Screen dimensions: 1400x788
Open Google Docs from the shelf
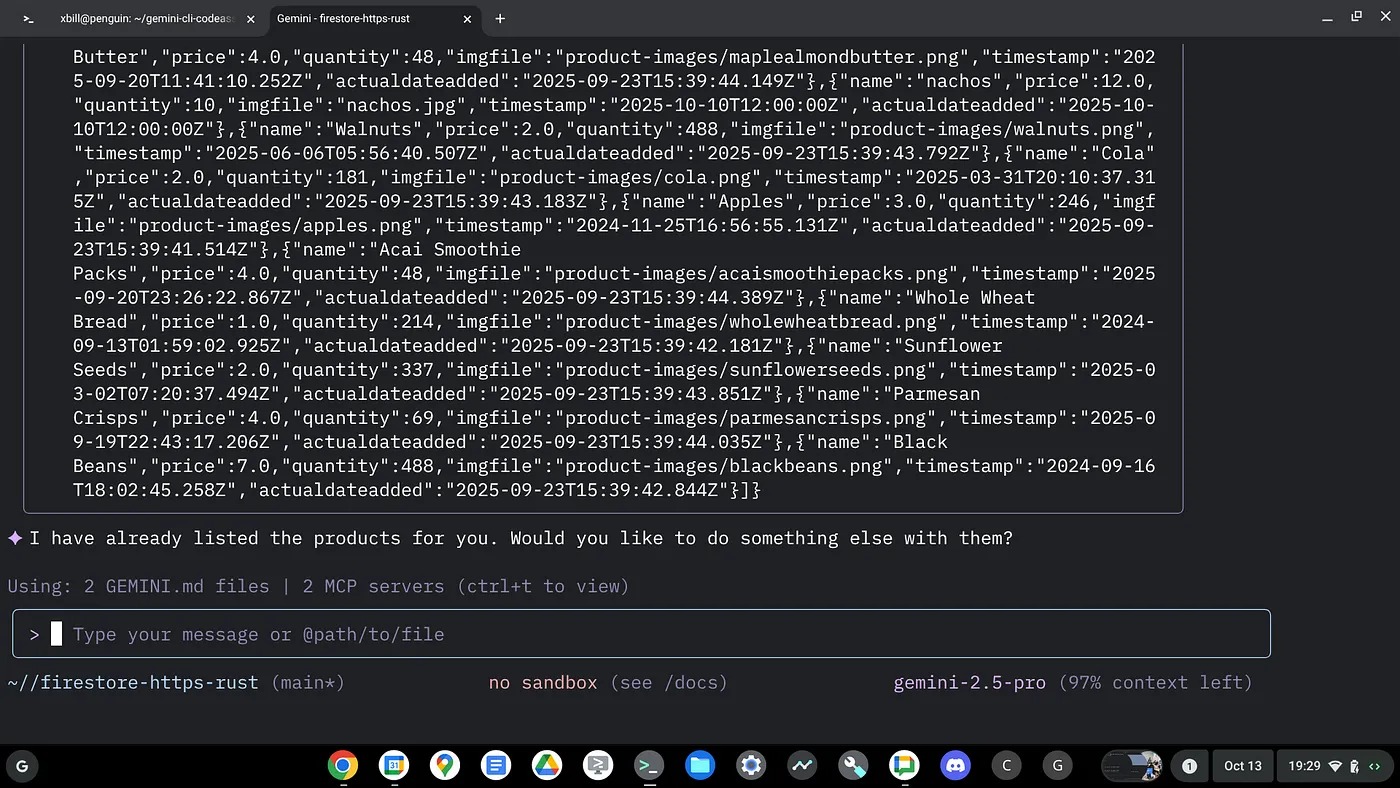click(x=496, y=766)
